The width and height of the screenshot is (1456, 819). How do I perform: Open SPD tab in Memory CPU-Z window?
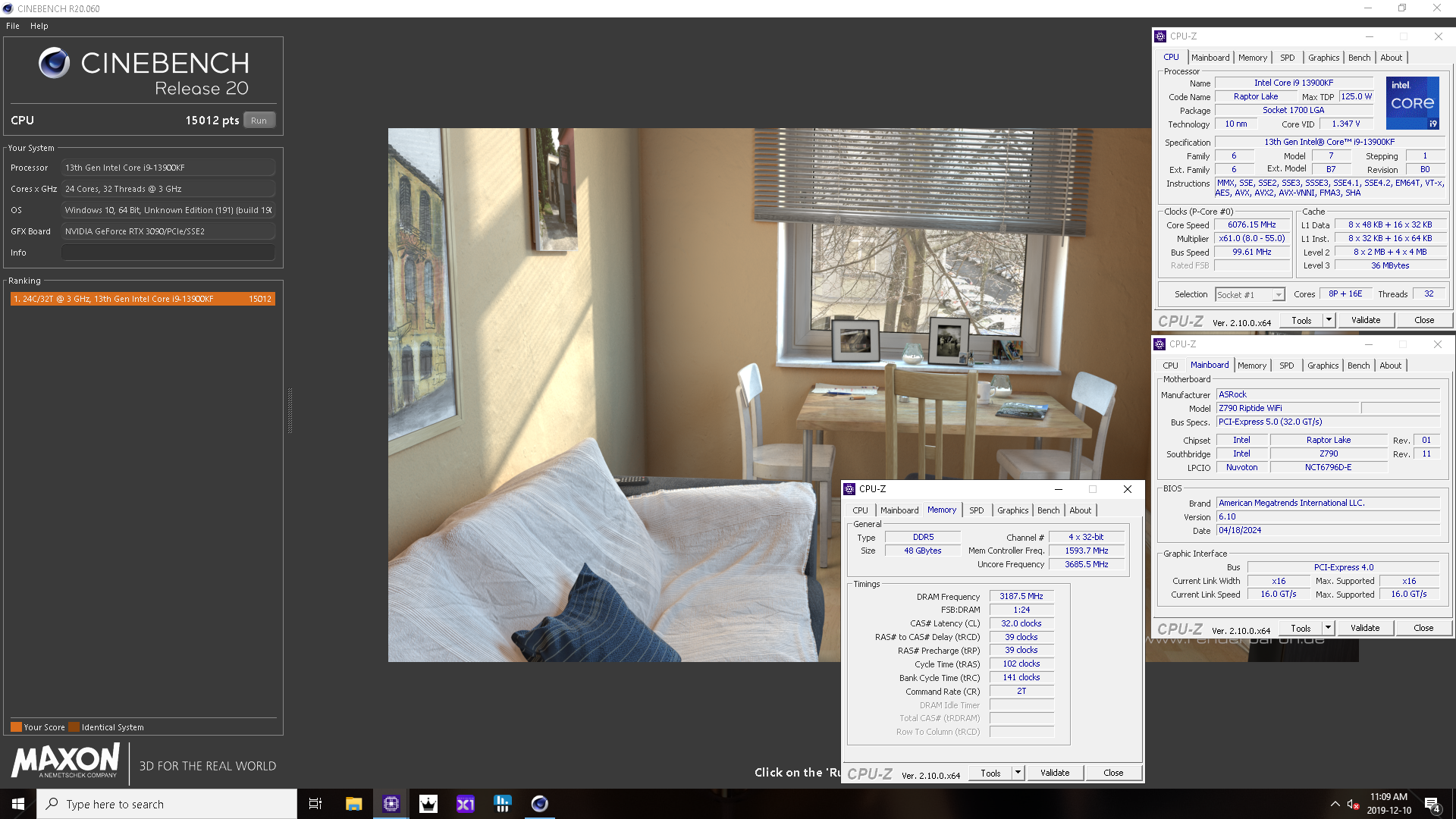(977, 510)
